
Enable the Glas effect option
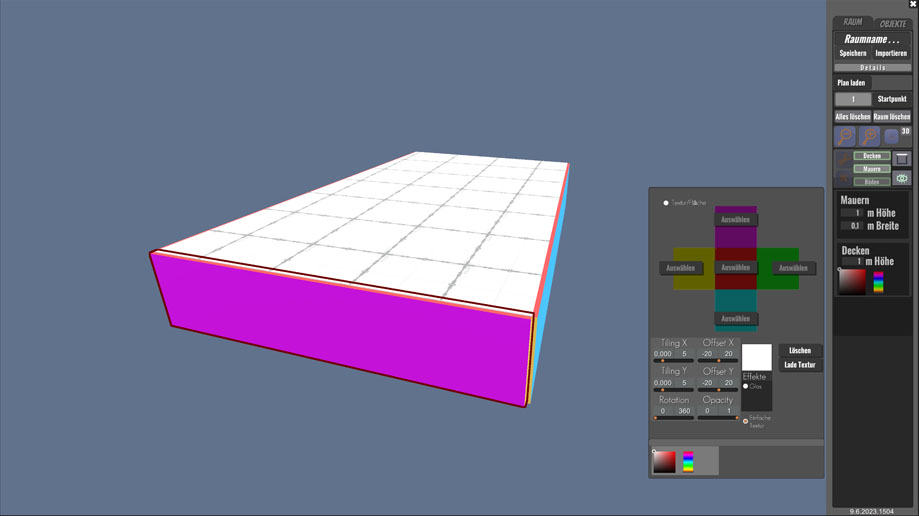tap(746, 386)
